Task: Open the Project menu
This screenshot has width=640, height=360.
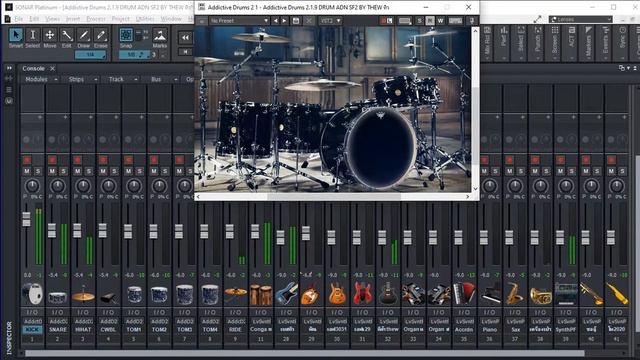Action: (120, 19)
